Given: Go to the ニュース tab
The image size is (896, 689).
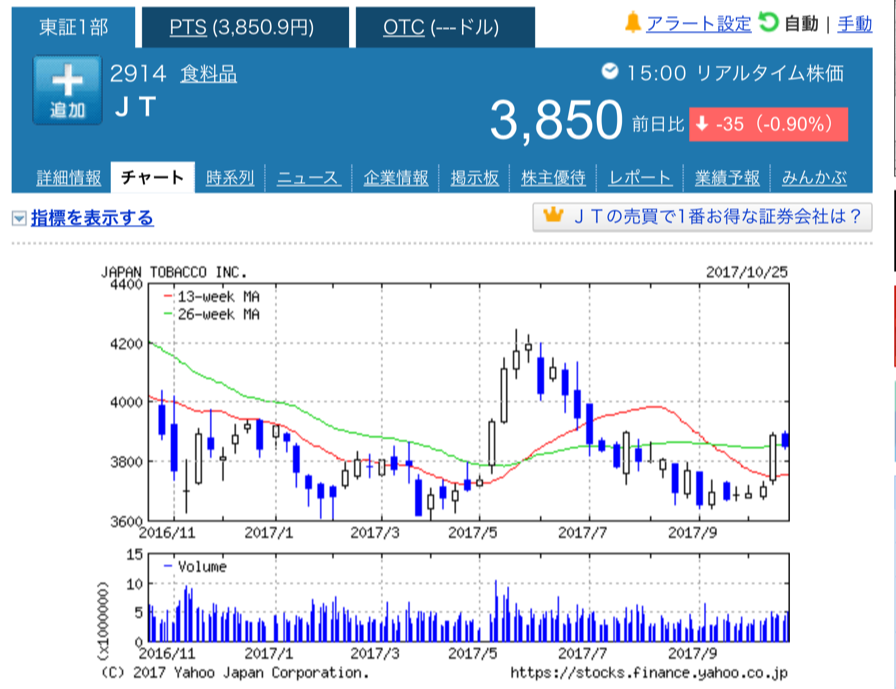Looking at the screenshot, I should (x=308, y=178).
